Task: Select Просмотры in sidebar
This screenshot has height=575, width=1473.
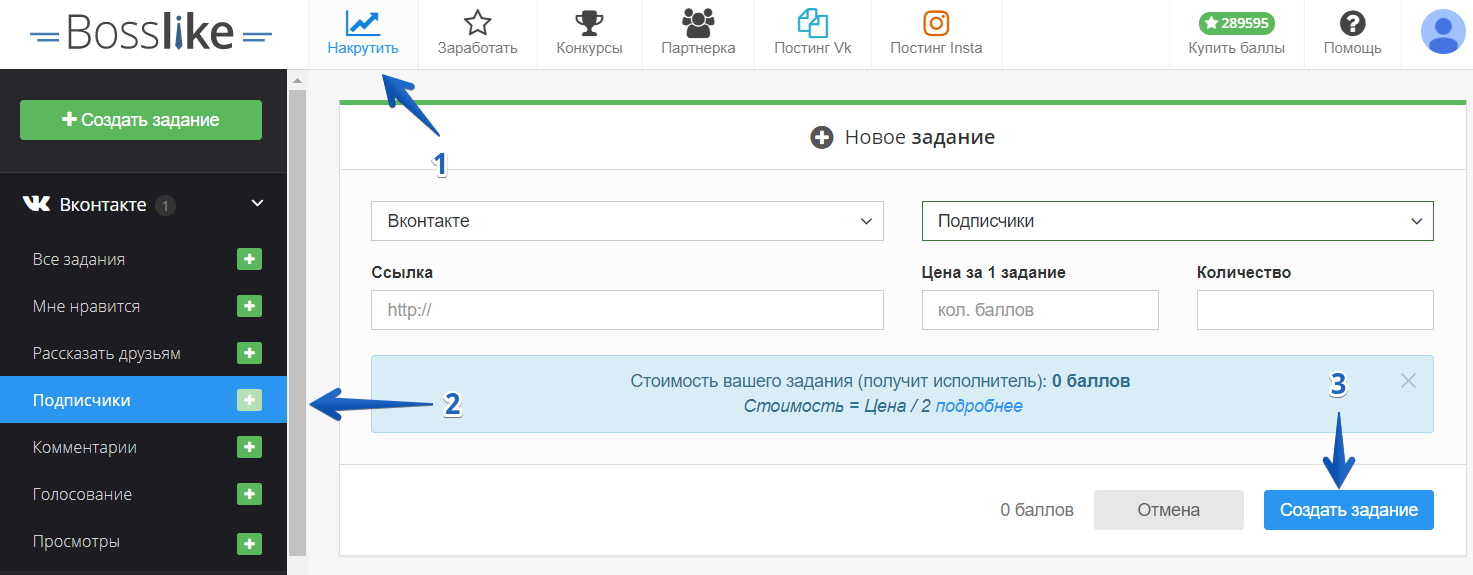Action: pos(76,541)
